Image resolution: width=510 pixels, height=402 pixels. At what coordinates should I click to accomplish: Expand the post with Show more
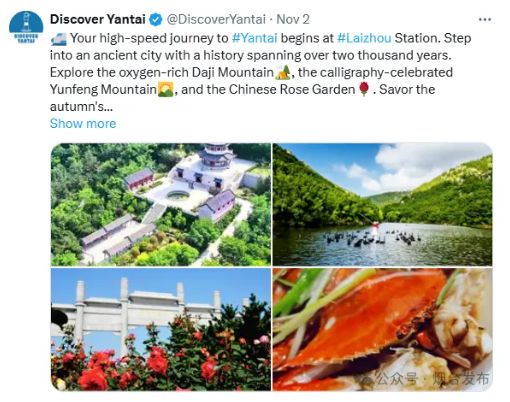coord(83,124)
